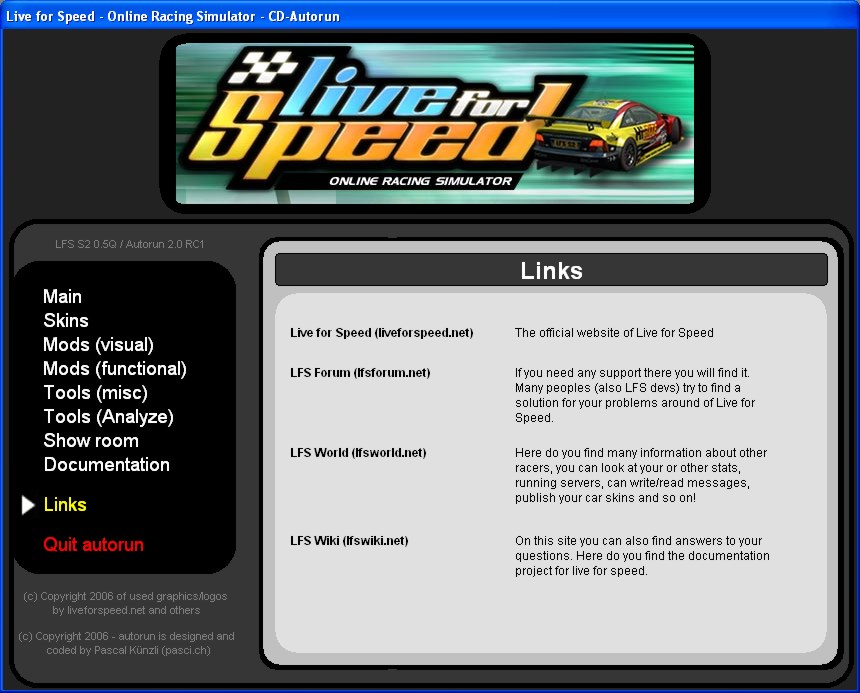
Task: Open LFS Forum (lfsforum.net) link
Action: tap(360, 373)
